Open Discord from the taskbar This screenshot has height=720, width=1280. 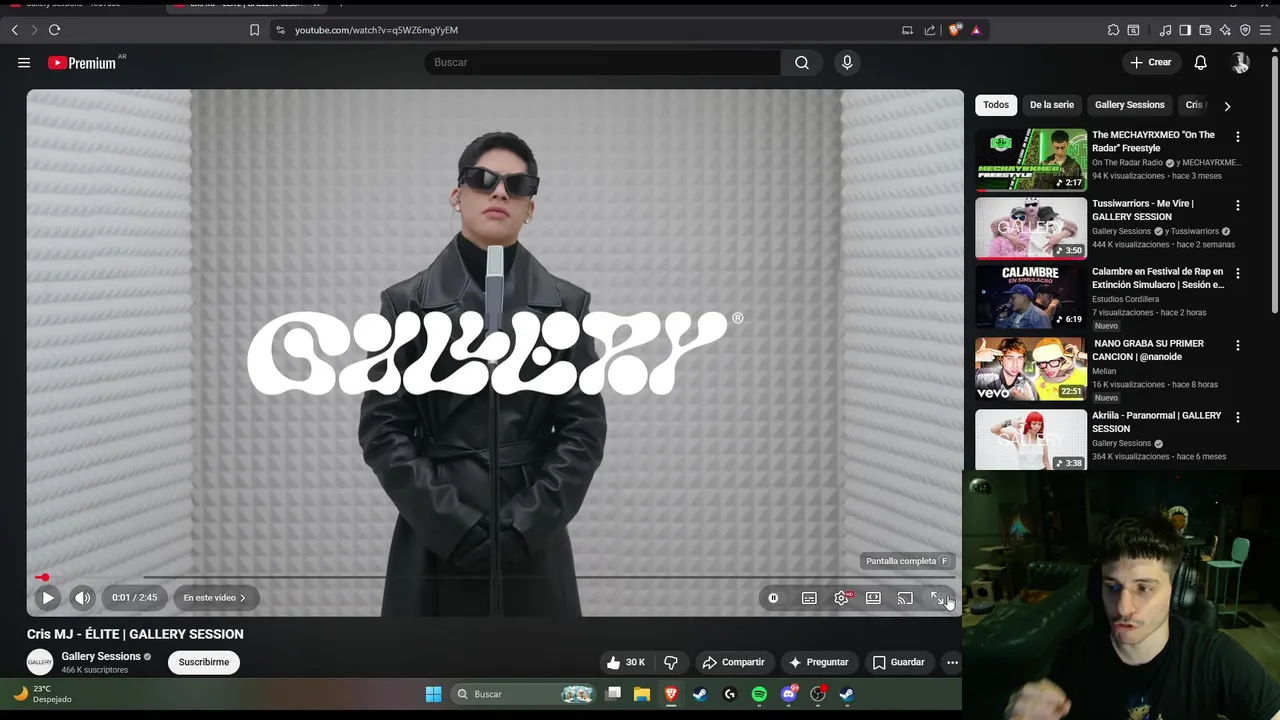point(789,694)
